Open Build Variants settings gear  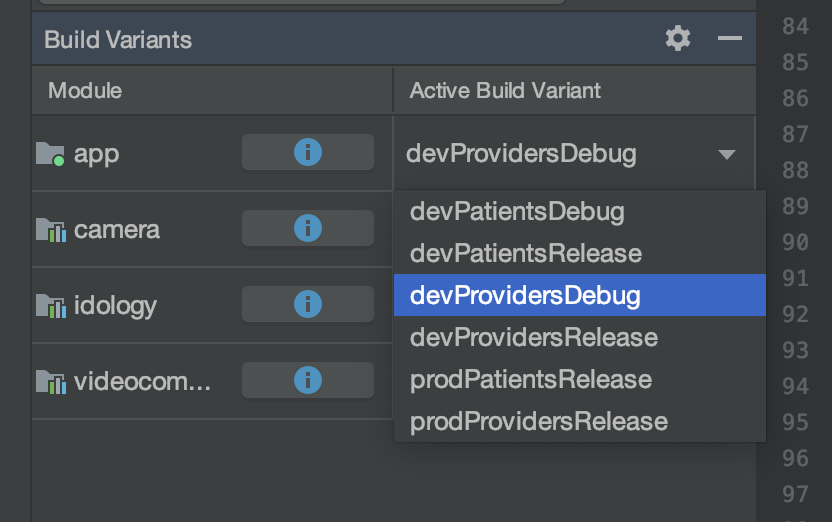click(678, 39)
